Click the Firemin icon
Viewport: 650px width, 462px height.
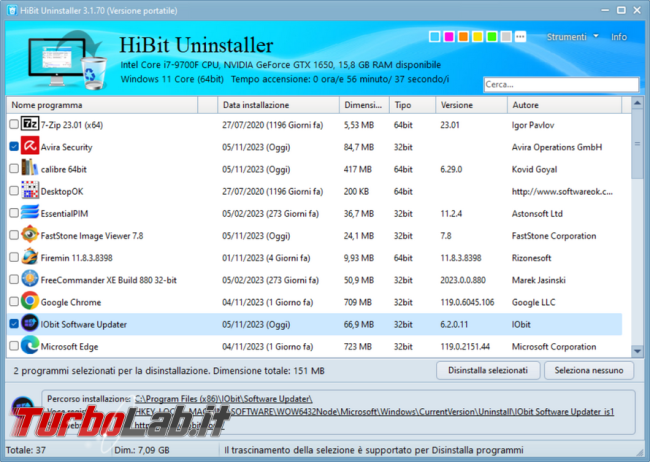click(30, 257)
